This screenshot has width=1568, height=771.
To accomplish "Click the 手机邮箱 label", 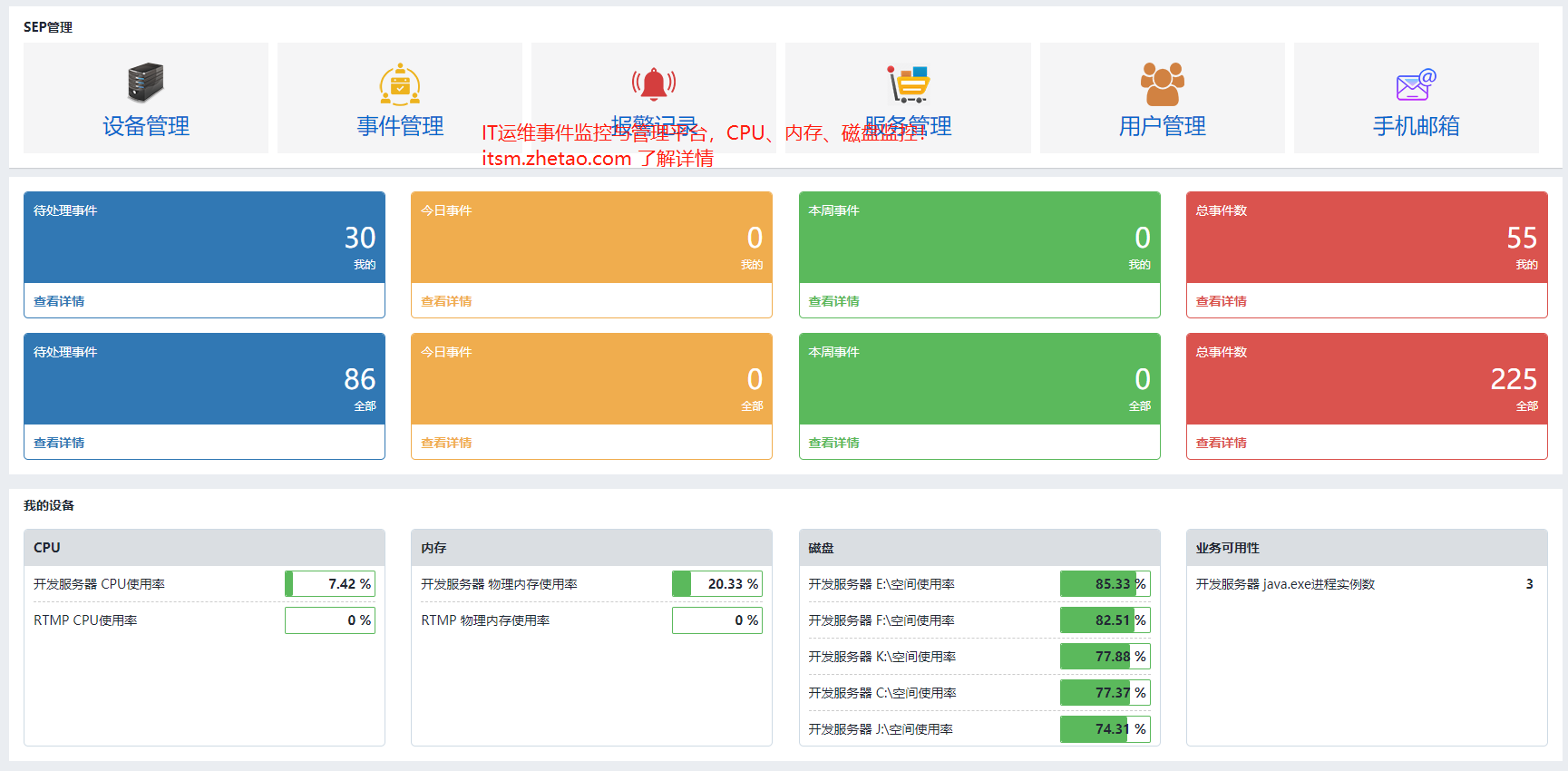I will 1417,126.
